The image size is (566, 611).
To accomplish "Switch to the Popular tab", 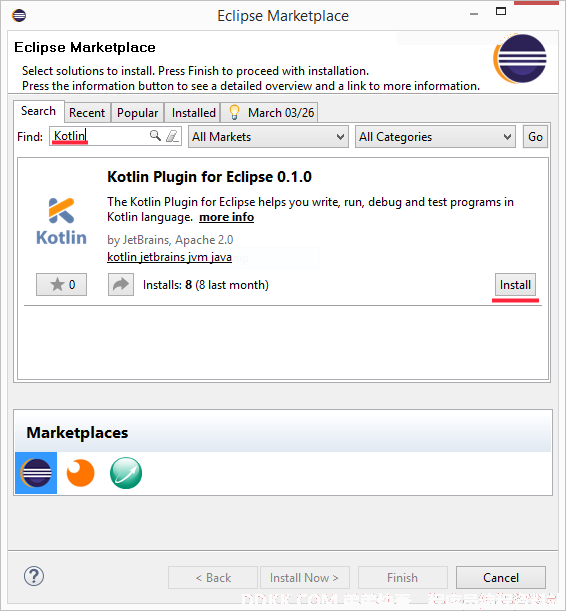I will [138, 113].
